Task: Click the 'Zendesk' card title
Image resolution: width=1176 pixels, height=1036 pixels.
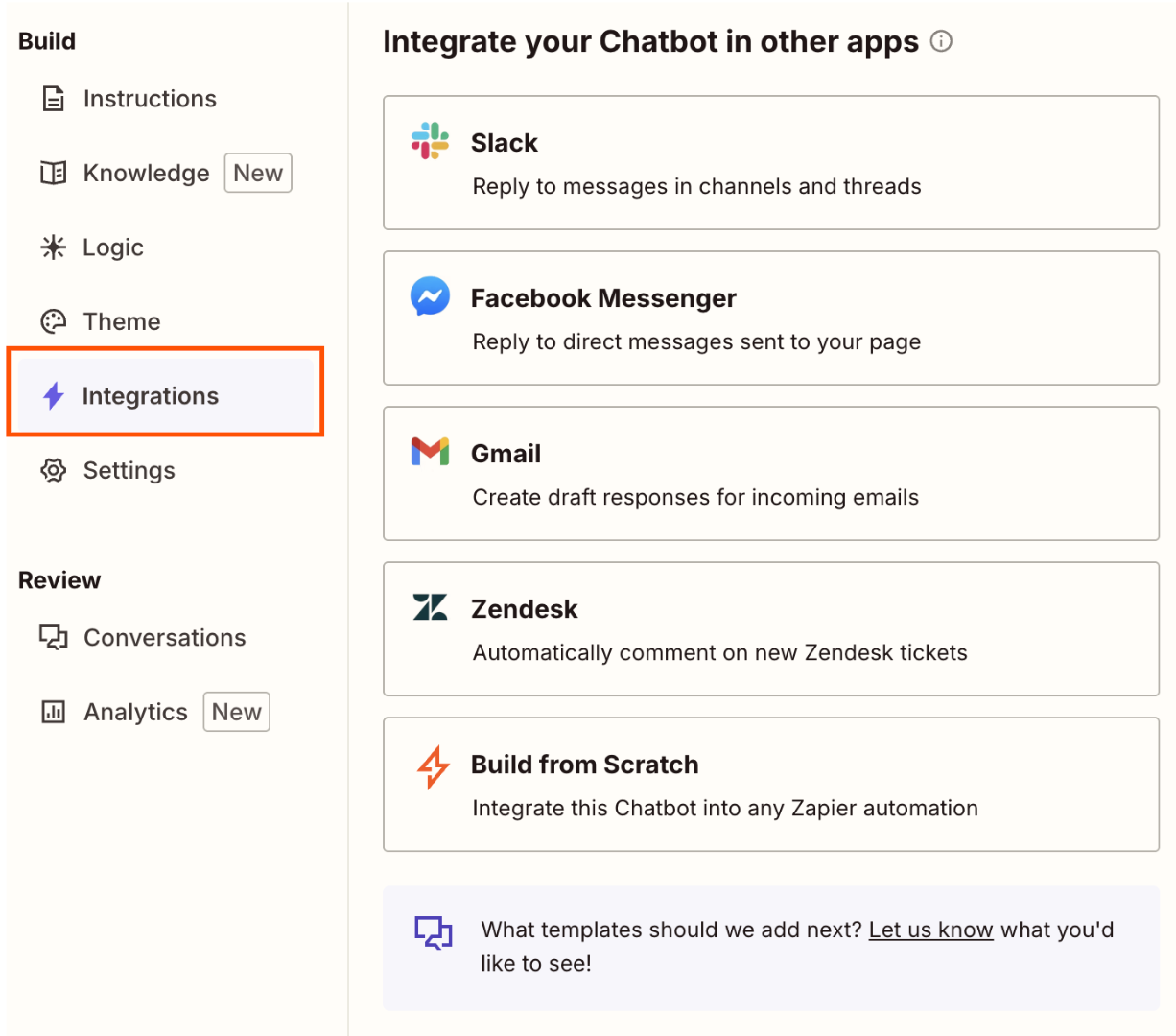Action: (525, 609)
